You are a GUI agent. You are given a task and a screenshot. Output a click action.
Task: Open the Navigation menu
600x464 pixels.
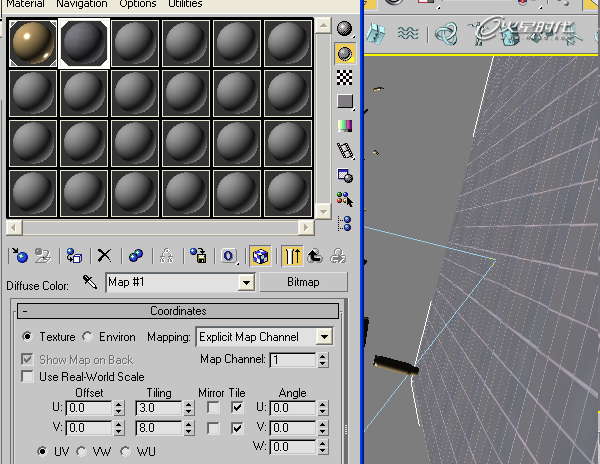[82, 4]
